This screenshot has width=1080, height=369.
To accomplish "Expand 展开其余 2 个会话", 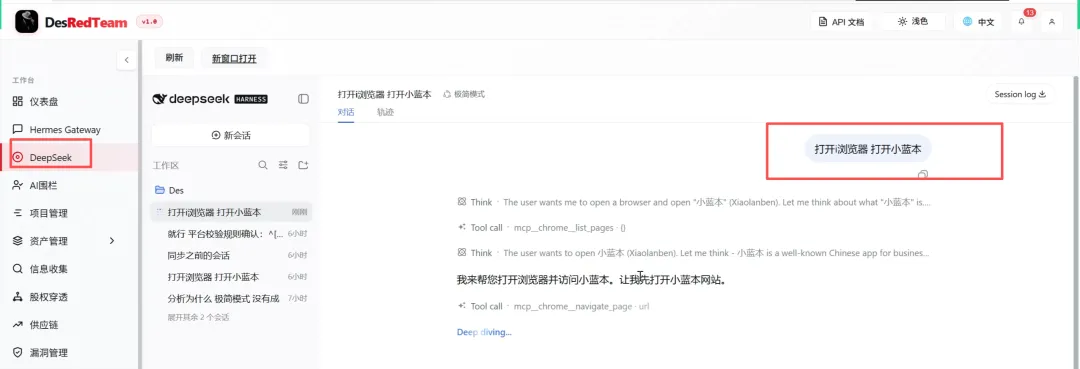I will tap(198, 317).
